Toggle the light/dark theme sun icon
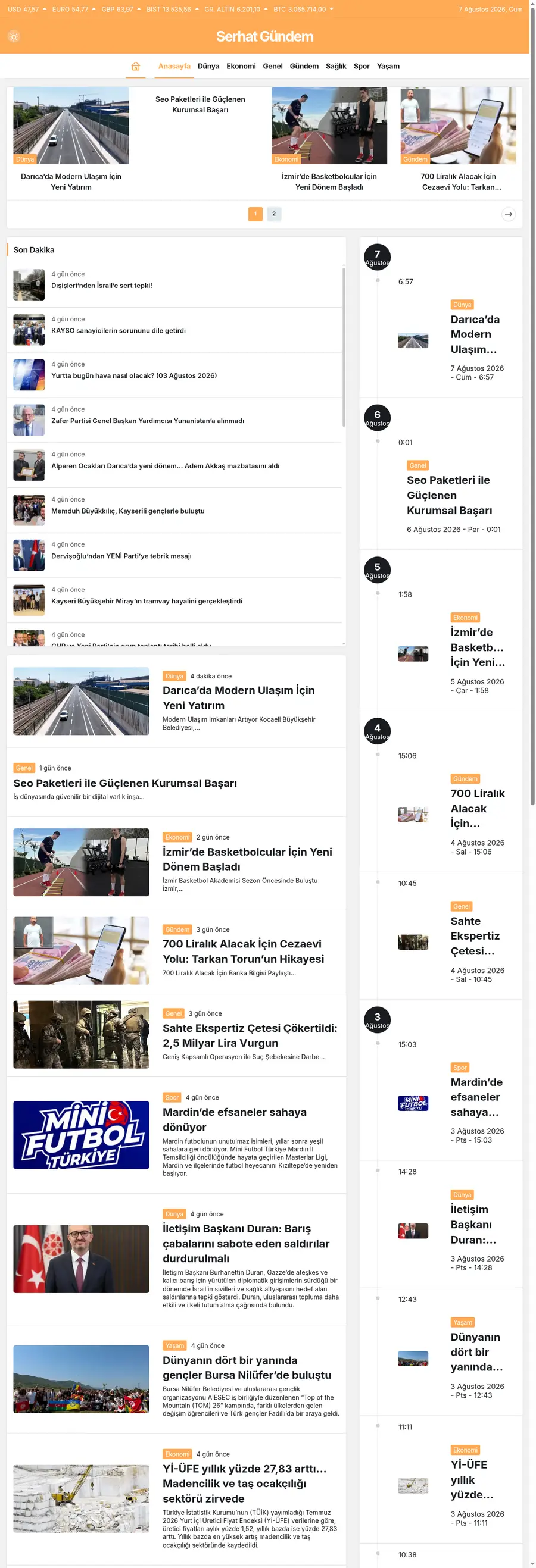This screenshot has width=536, height=1568. (13, 36)
